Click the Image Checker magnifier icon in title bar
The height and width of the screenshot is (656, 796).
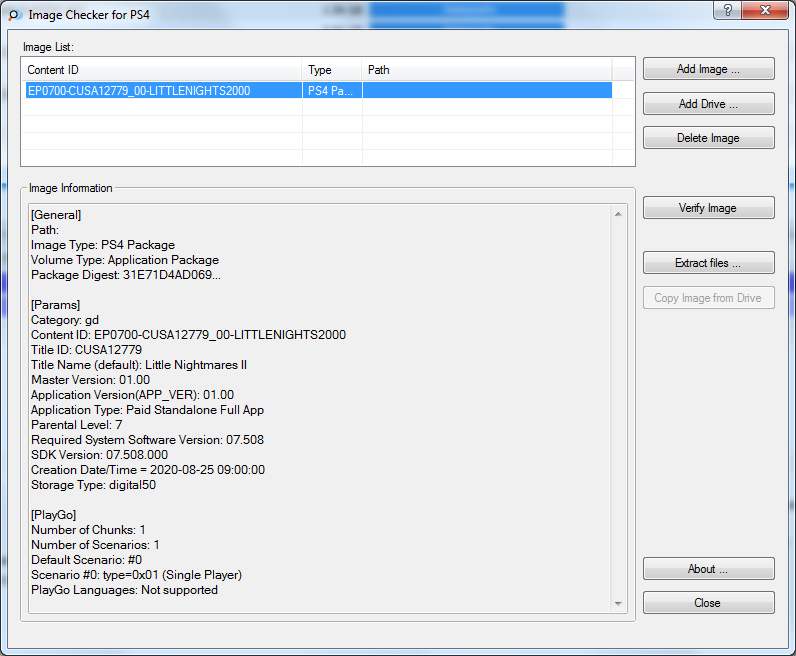point(15,15)
